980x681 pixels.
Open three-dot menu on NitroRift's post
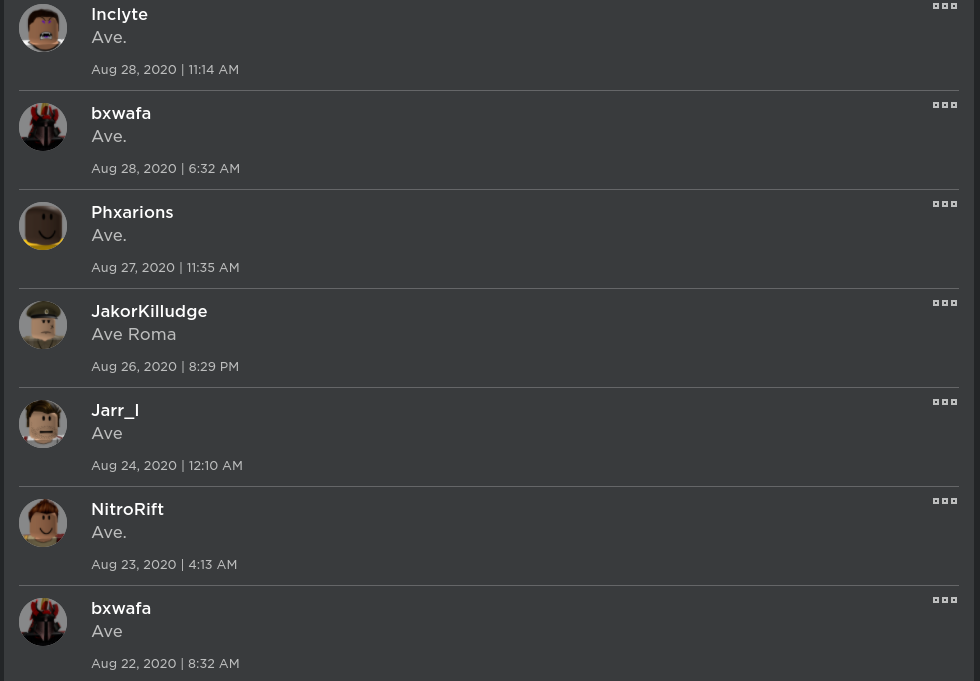tap(944, 501)
